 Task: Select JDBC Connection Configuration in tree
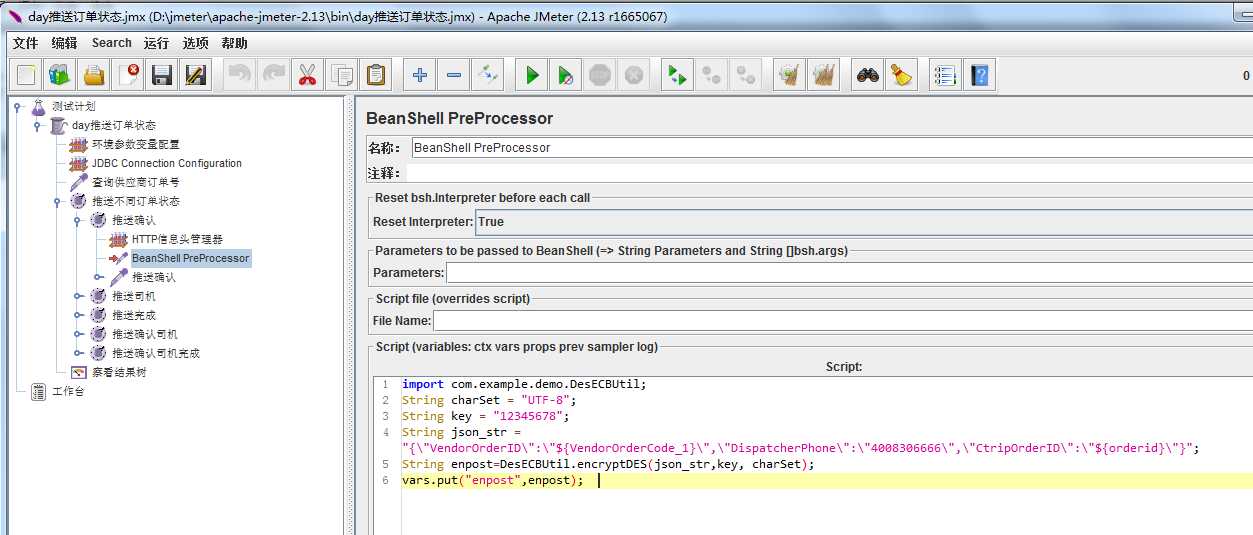coord(166,163)
